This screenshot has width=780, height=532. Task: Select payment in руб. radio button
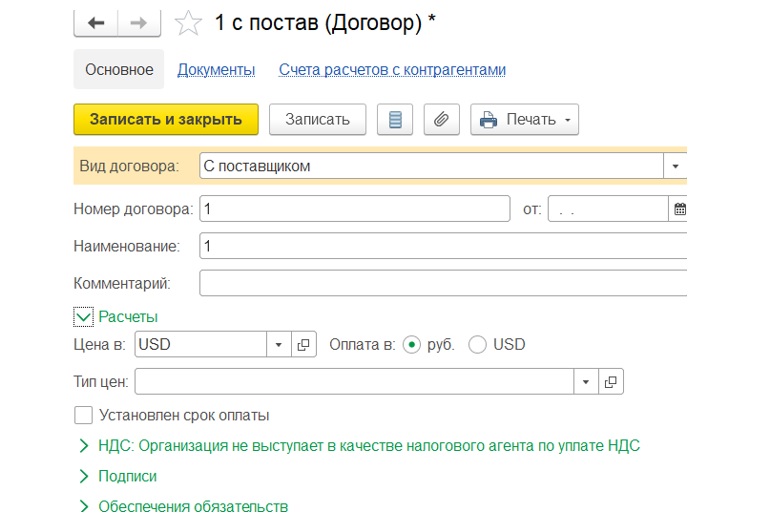click(412, 344)
